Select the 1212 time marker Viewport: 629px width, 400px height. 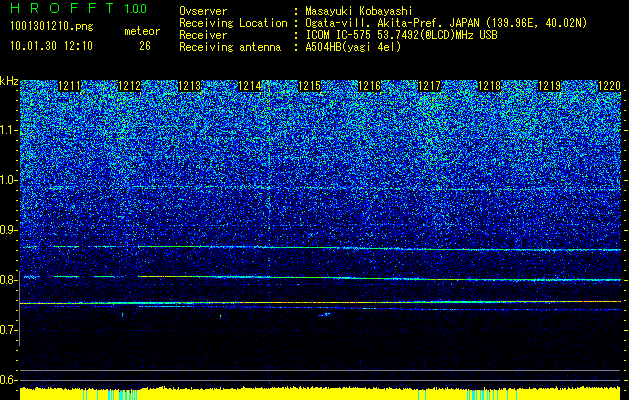click(130, 86)
